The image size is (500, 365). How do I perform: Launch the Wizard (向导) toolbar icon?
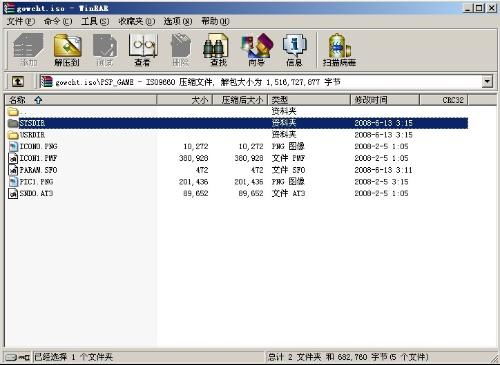[x=256, y=49]
